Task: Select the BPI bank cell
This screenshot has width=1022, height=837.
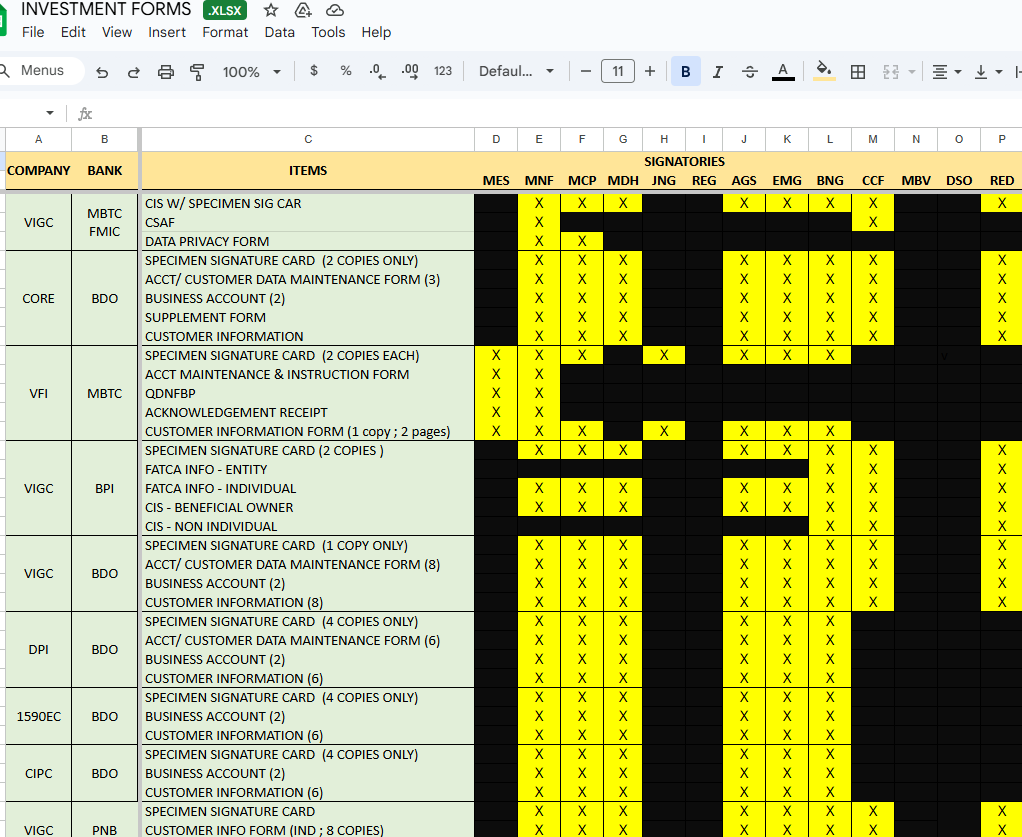Action: [104, 488]
